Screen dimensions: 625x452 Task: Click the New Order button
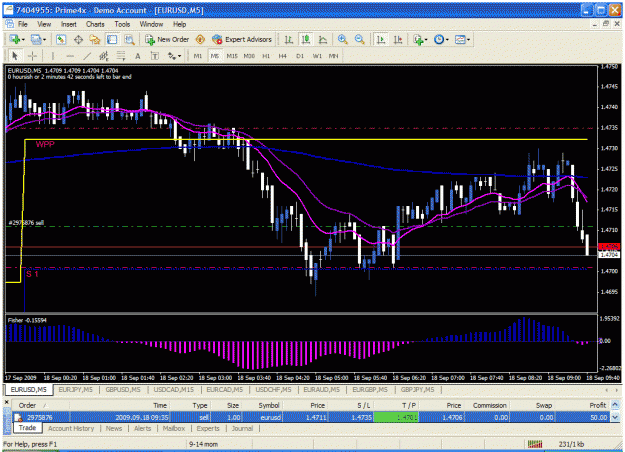pyautogui.click(x=167, y=39)
